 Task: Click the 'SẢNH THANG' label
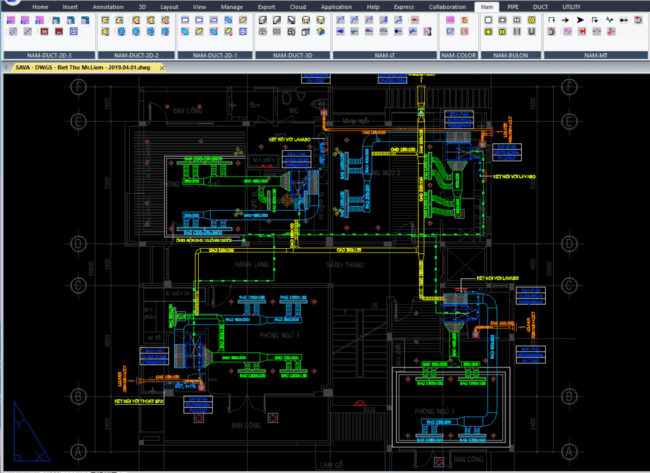click(x=345, y=265)
